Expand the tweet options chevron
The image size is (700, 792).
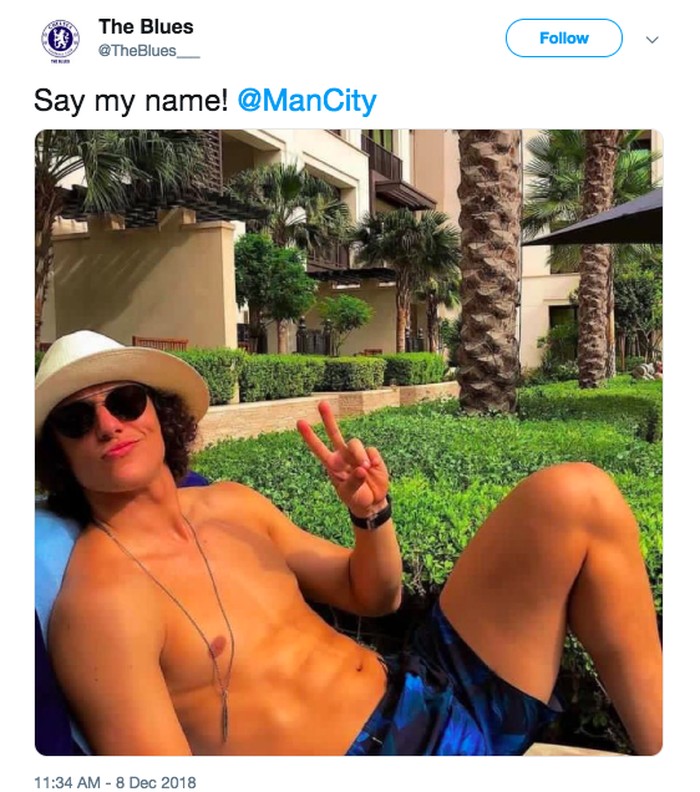tap(652, 39)
